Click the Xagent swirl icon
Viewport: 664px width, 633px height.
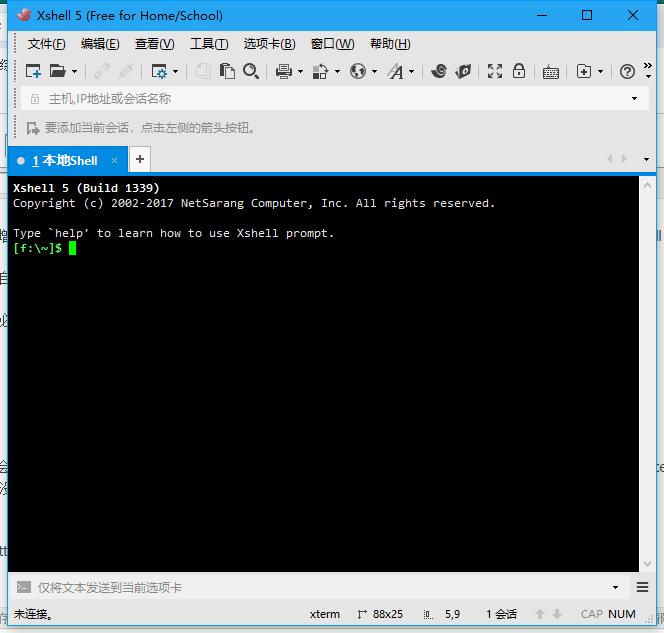tap(438, 71)
